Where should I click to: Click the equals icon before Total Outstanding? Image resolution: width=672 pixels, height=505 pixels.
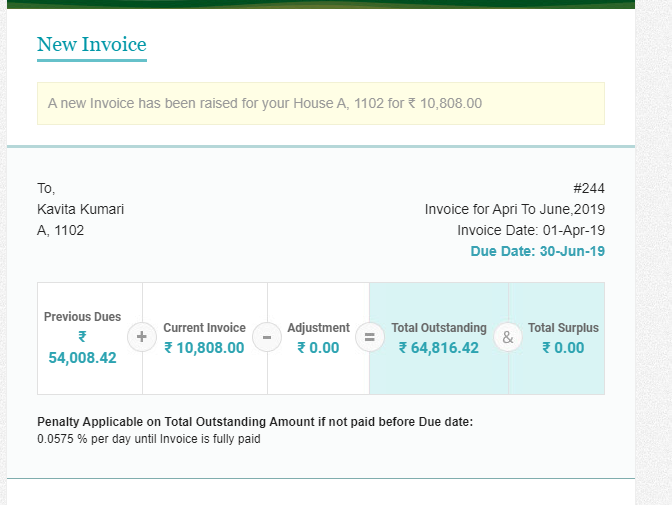(369, 338)
